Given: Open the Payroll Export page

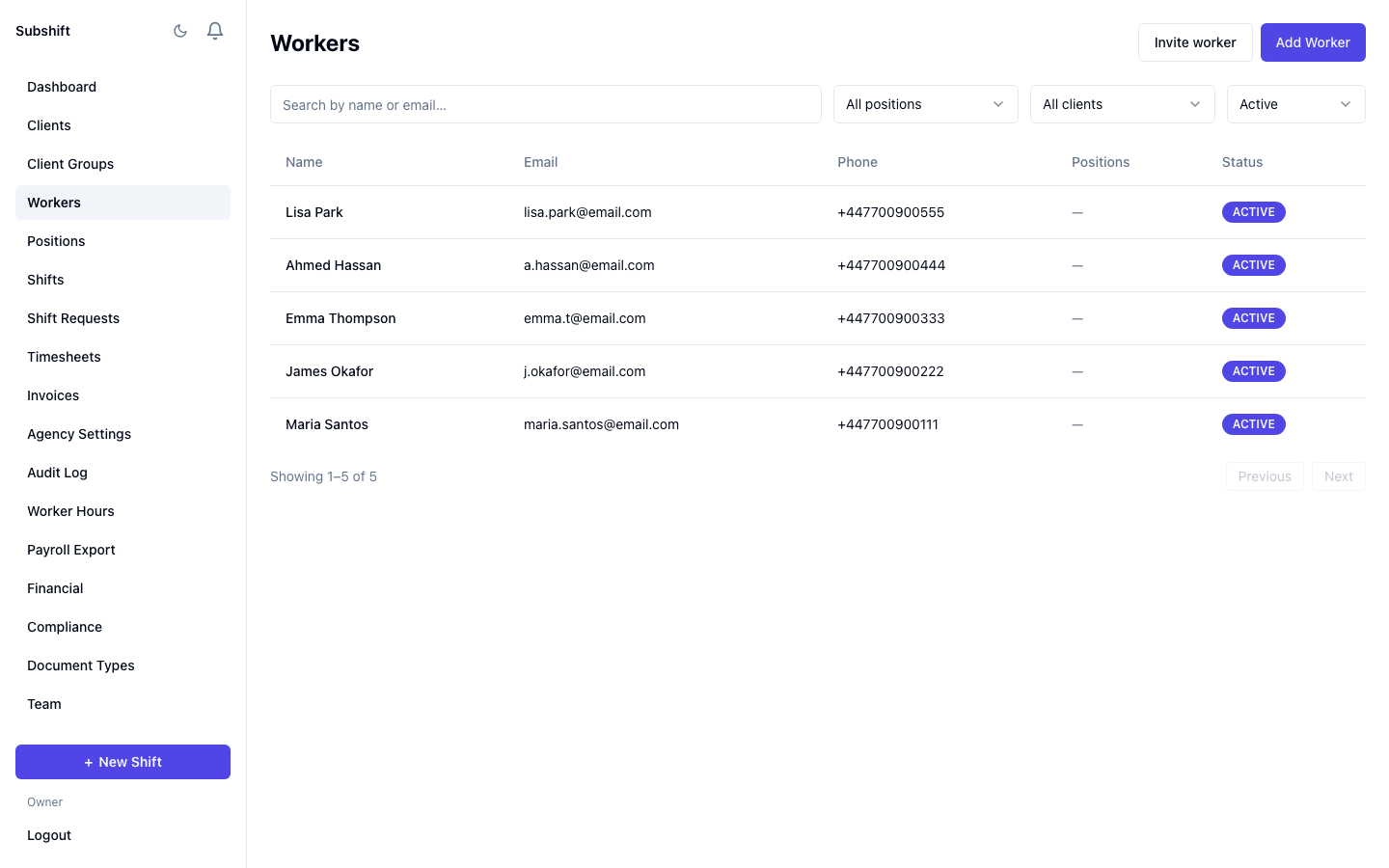Looking at the screenshot, I should click(70, 550).
